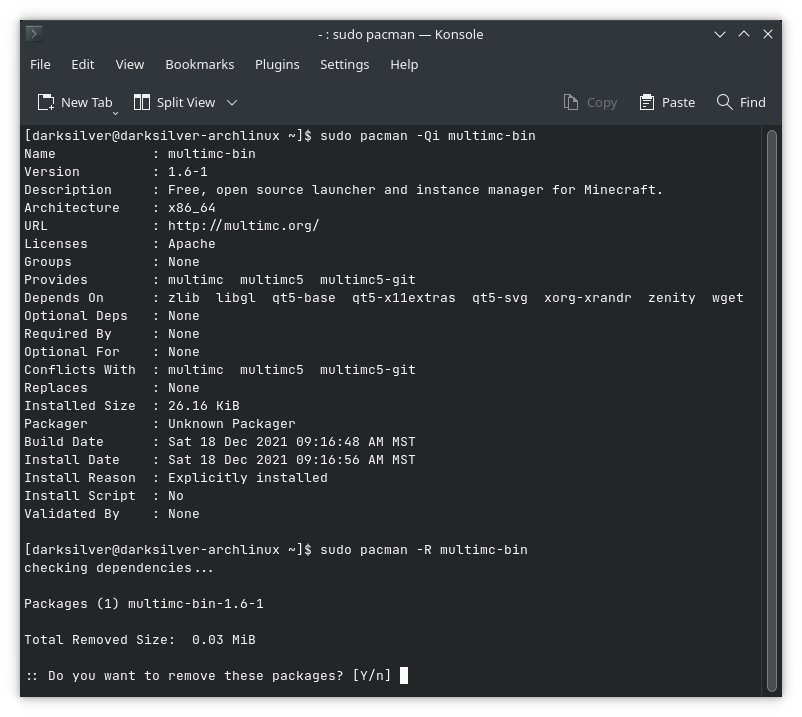802x717 pixels.
Task: Click the Split View icon
Action: [142, 101]
